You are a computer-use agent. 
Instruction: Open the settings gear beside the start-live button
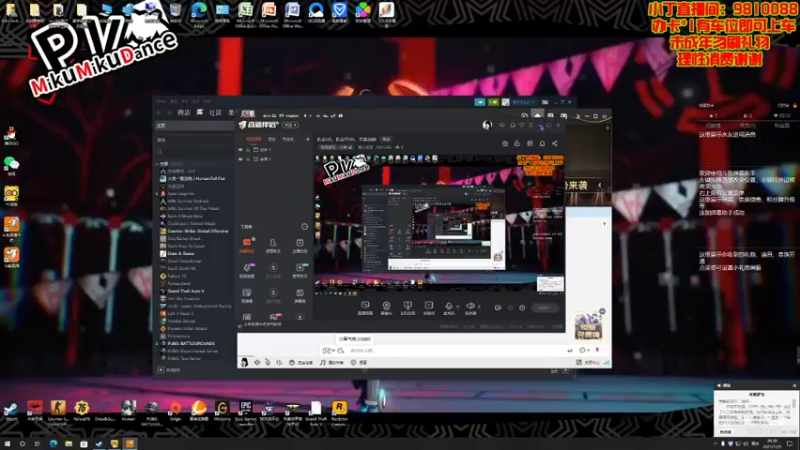[522, 308]
